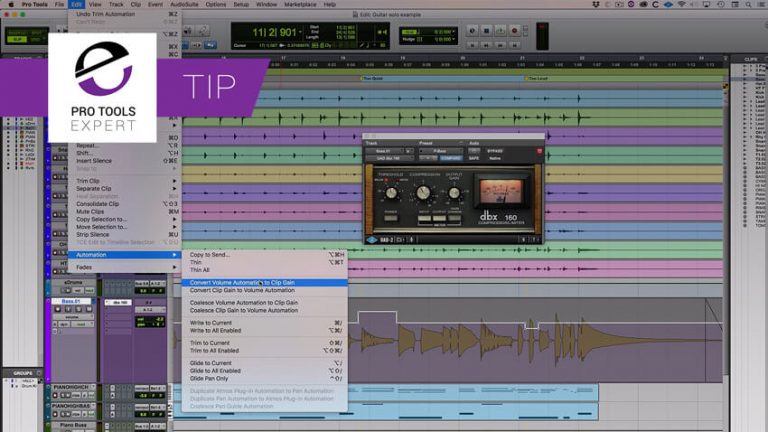The height and width of the screenshot is (432, 768).
Task: Click the rewind transport button
Action: click(486, 45)
